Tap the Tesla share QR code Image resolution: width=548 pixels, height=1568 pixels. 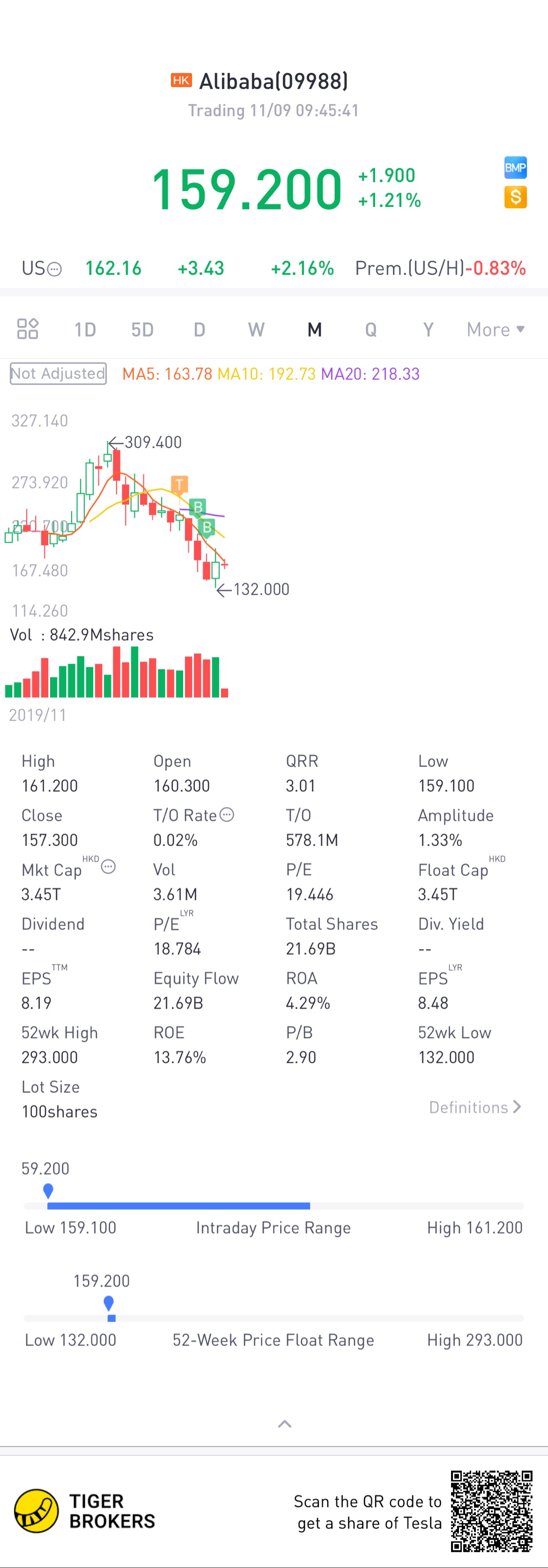491,1511
